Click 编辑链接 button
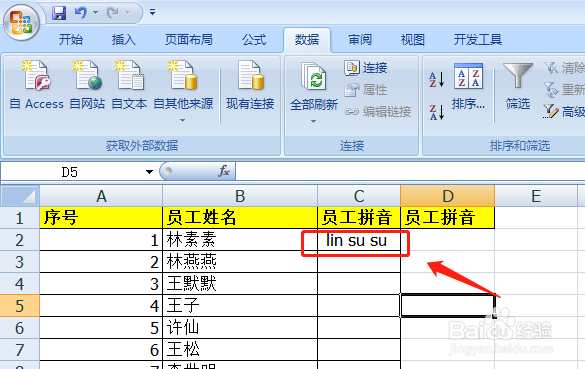 pos(378,111)
